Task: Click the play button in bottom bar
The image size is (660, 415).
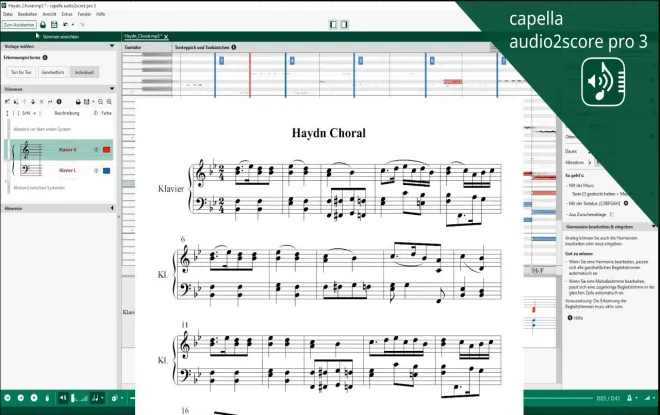Action: pos(34,398)
